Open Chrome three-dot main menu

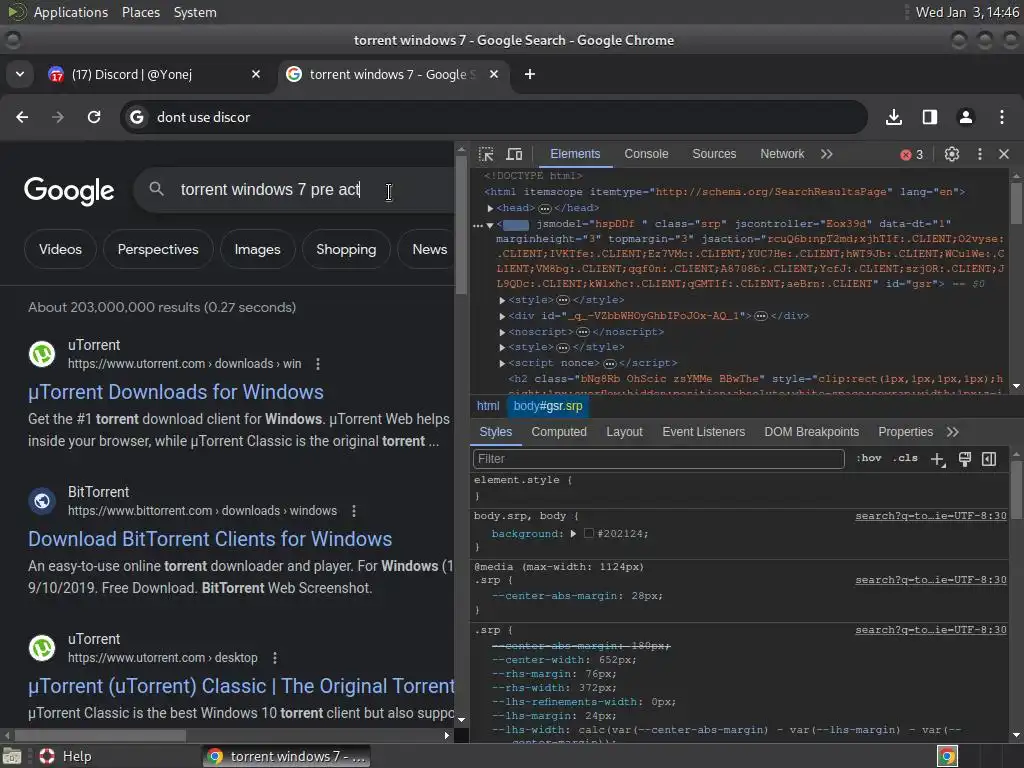[1002, 117]
